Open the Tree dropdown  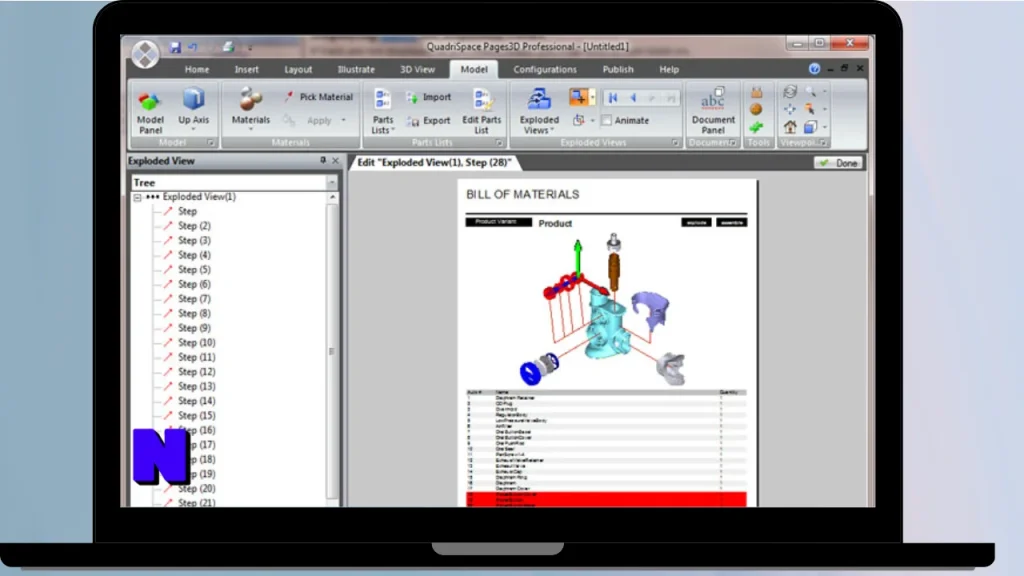coord(332,183)
